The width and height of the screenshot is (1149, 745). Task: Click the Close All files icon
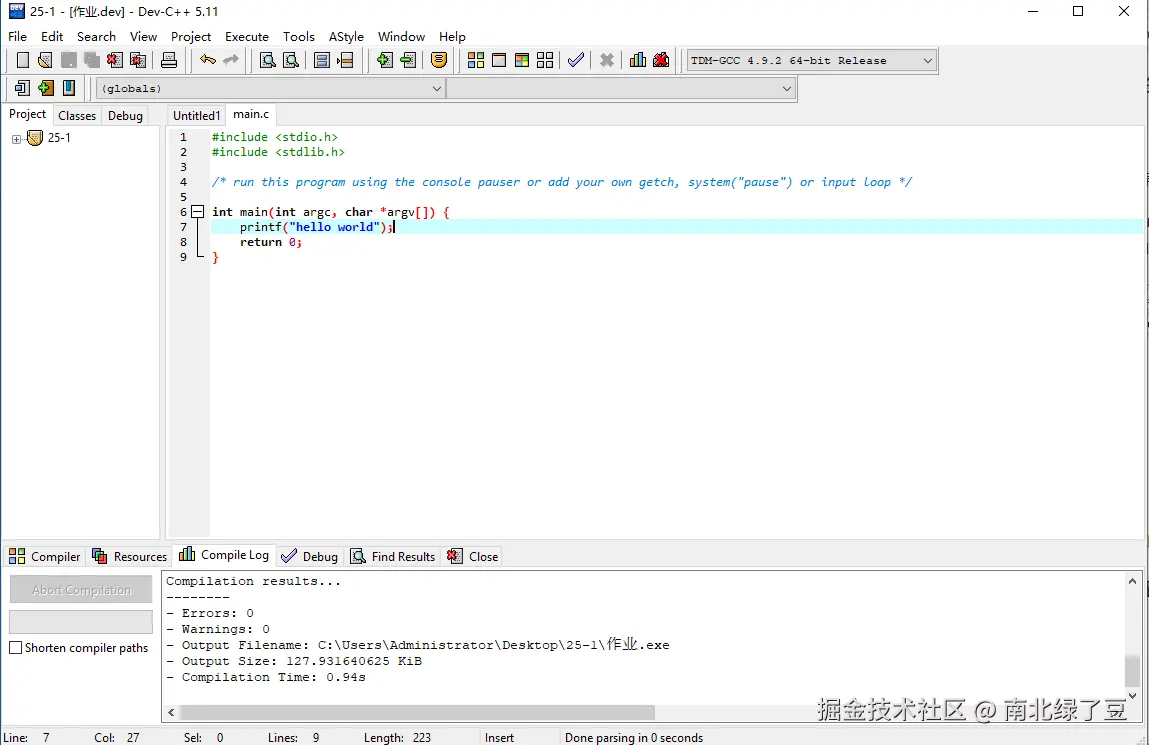point(138,60)
